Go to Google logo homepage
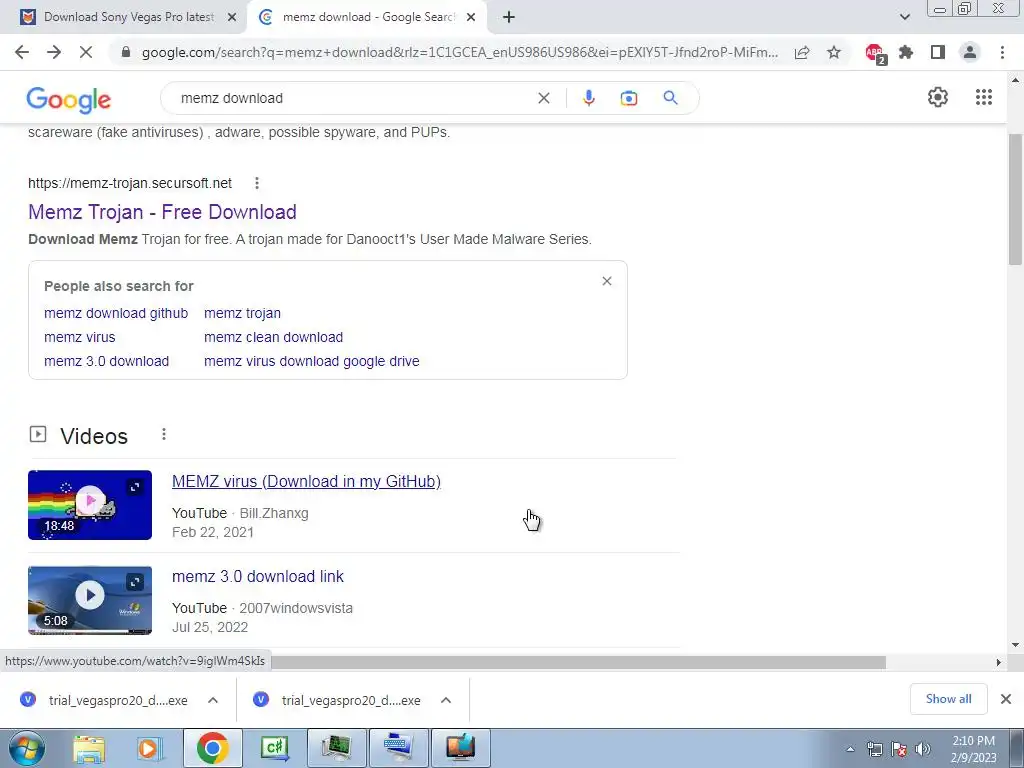The image size is (1024, 768). pos(69,100)
